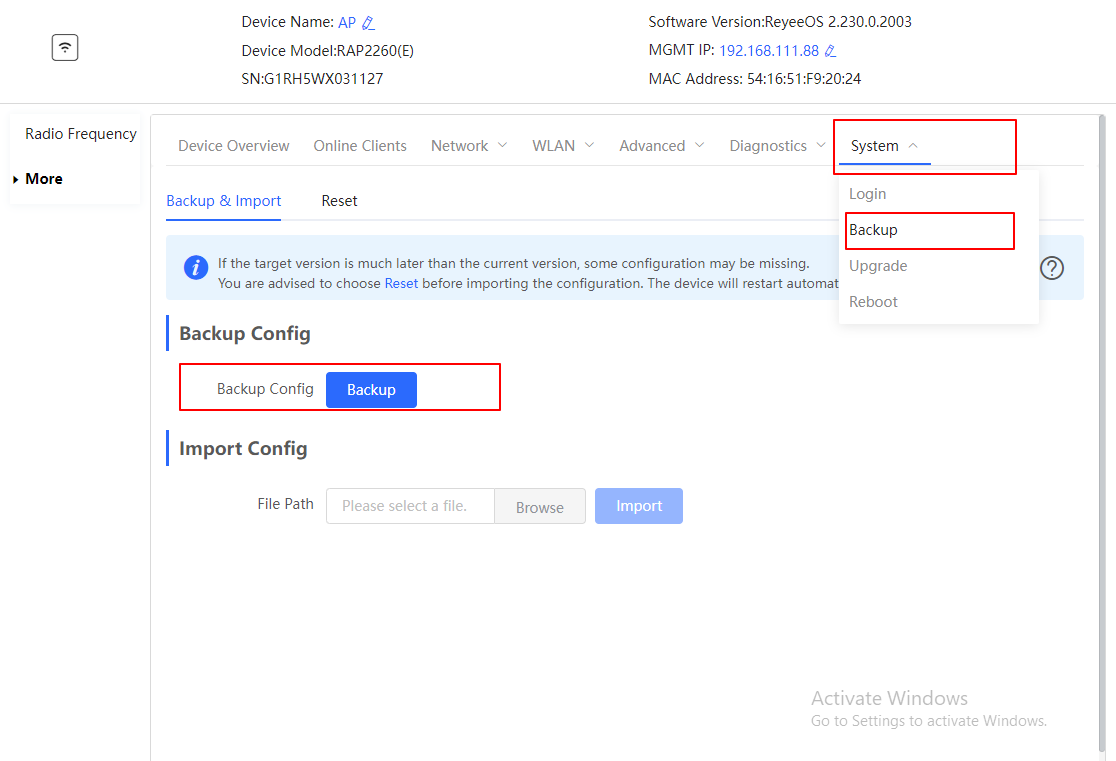Switch to the Reset tab
The height and width of the screenshot is (761, 1116).
point(339,201)
